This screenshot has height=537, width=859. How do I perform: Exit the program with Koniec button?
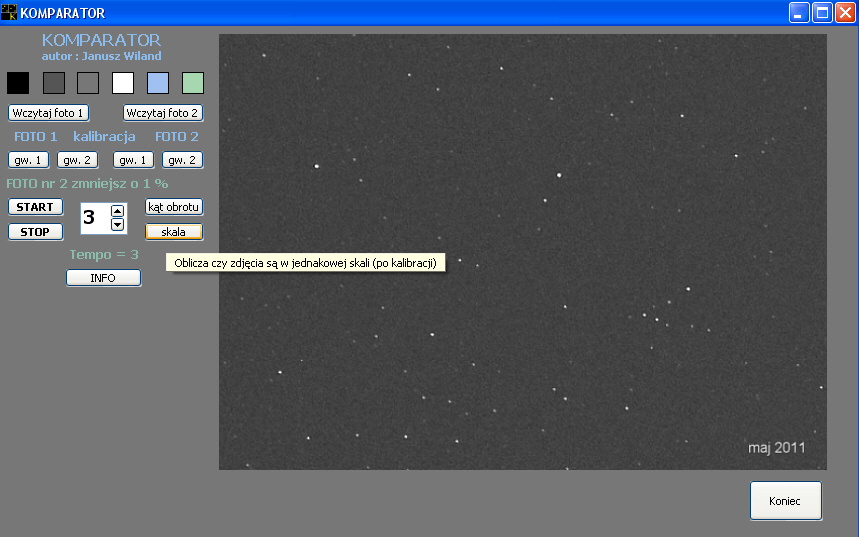[x=786, y=501]
